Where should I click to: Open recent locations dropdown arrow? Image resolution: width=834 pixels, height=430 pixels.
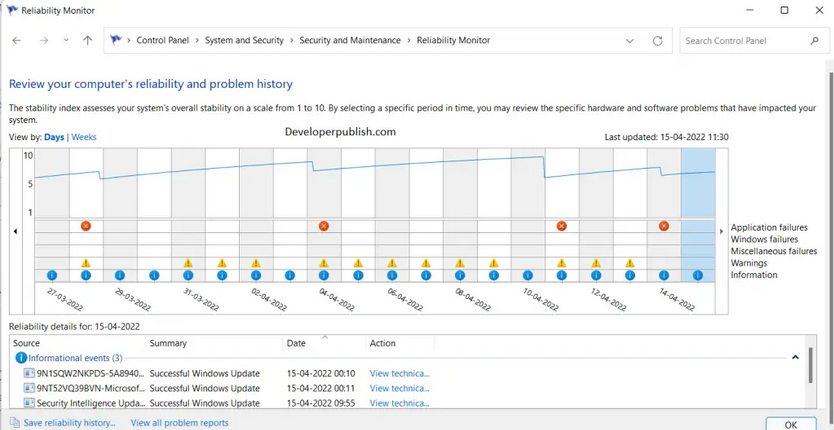[66, 40]
